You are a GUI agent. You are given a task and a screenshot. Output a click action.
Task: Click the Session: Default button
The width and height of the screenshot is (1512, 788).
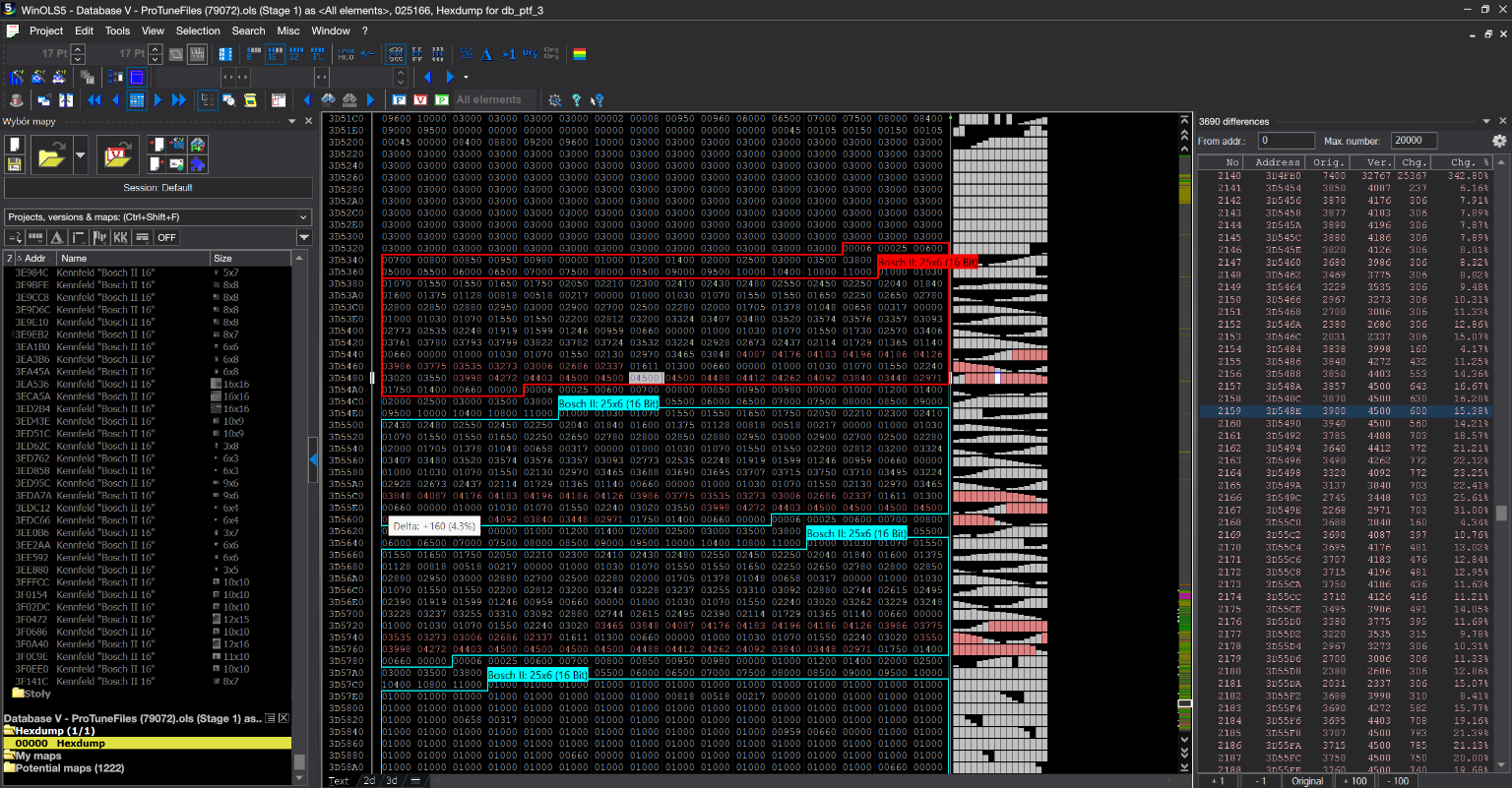click(157, 187)
